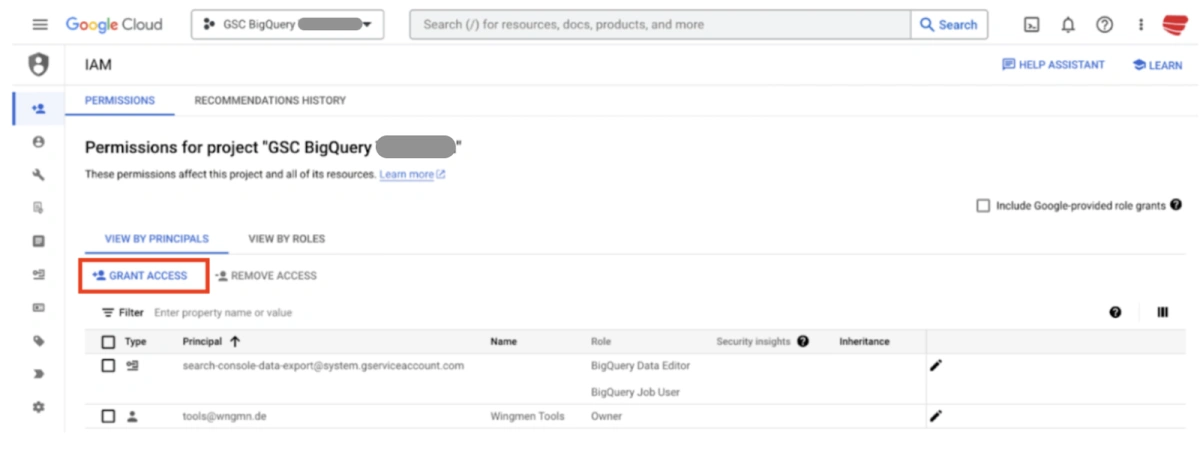Toggle the select-all header checkbox
Image resolution: width=1200 pixels, height=450 pixels.
click(x=108, y=341)
